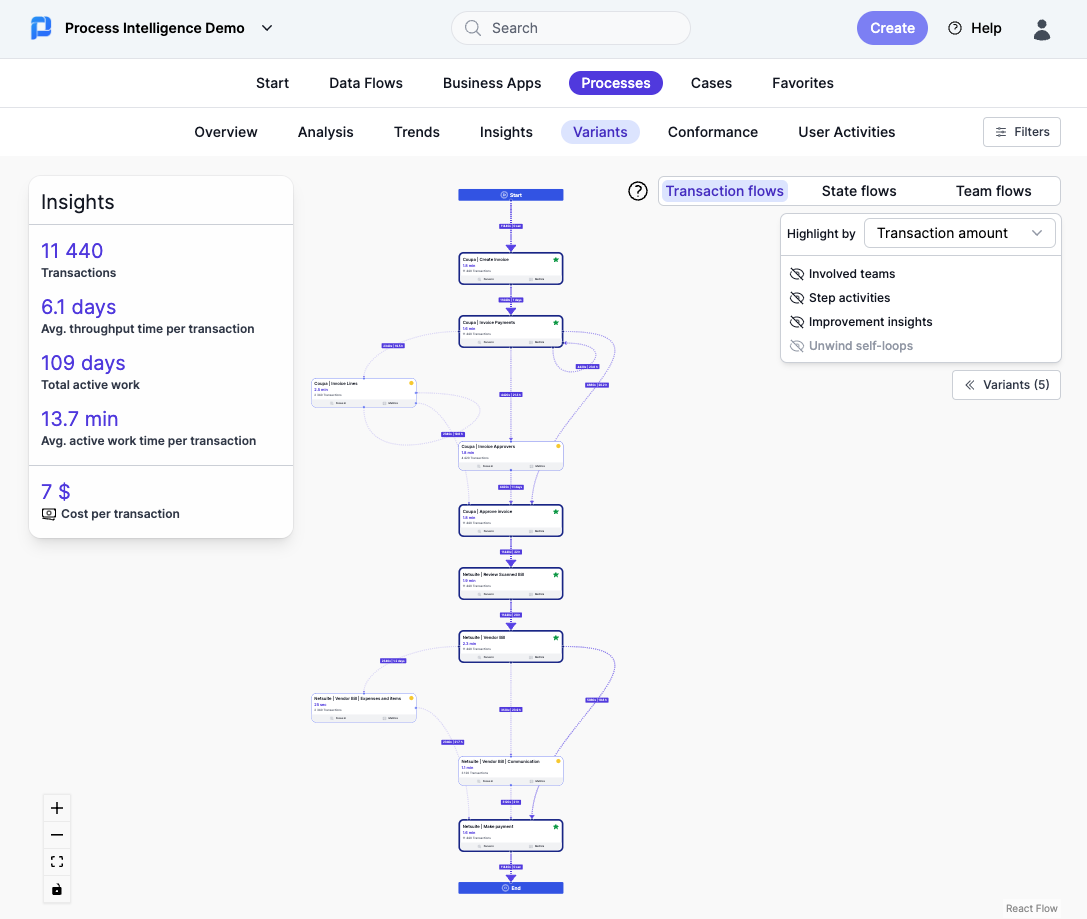Open the Data Flows menu item
Screen dimensions: 1087x919
click(x=366, y=83)
